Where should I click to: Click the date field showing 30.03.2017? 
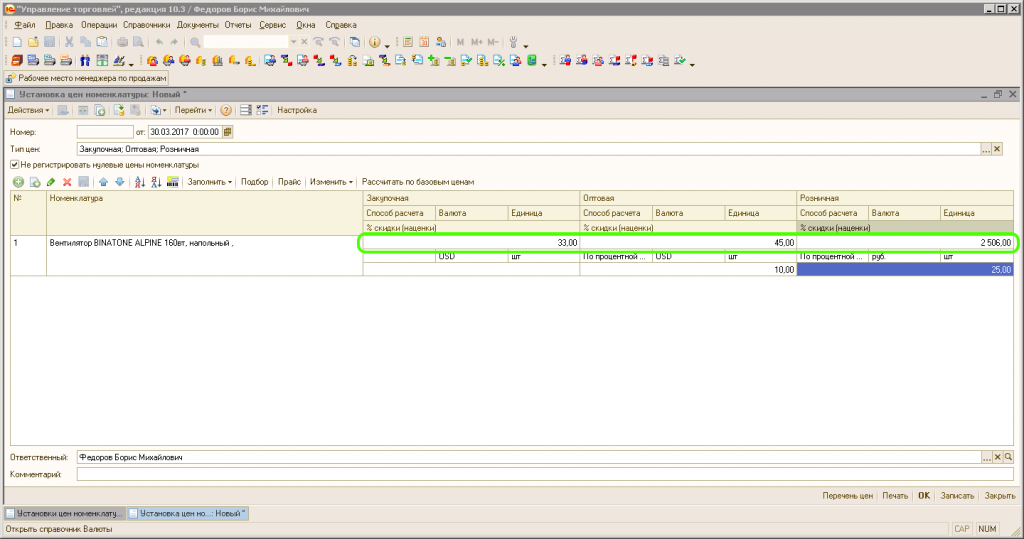pyautogui.click(x=185, y=132)
